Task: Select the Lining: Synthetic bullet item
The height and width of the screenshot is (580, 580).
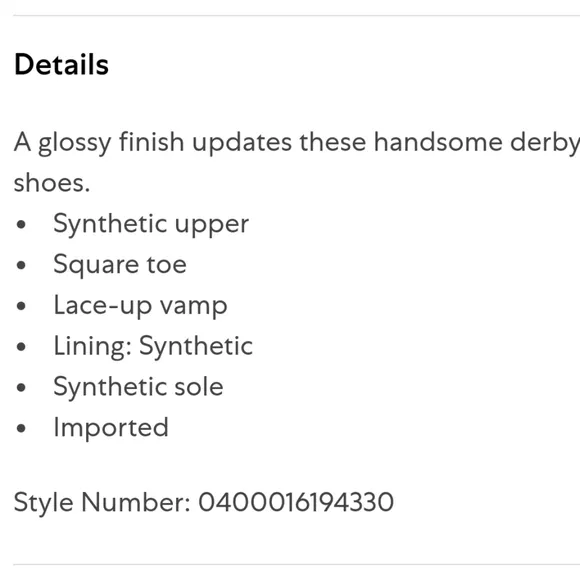Action: (x=153, y=346)
